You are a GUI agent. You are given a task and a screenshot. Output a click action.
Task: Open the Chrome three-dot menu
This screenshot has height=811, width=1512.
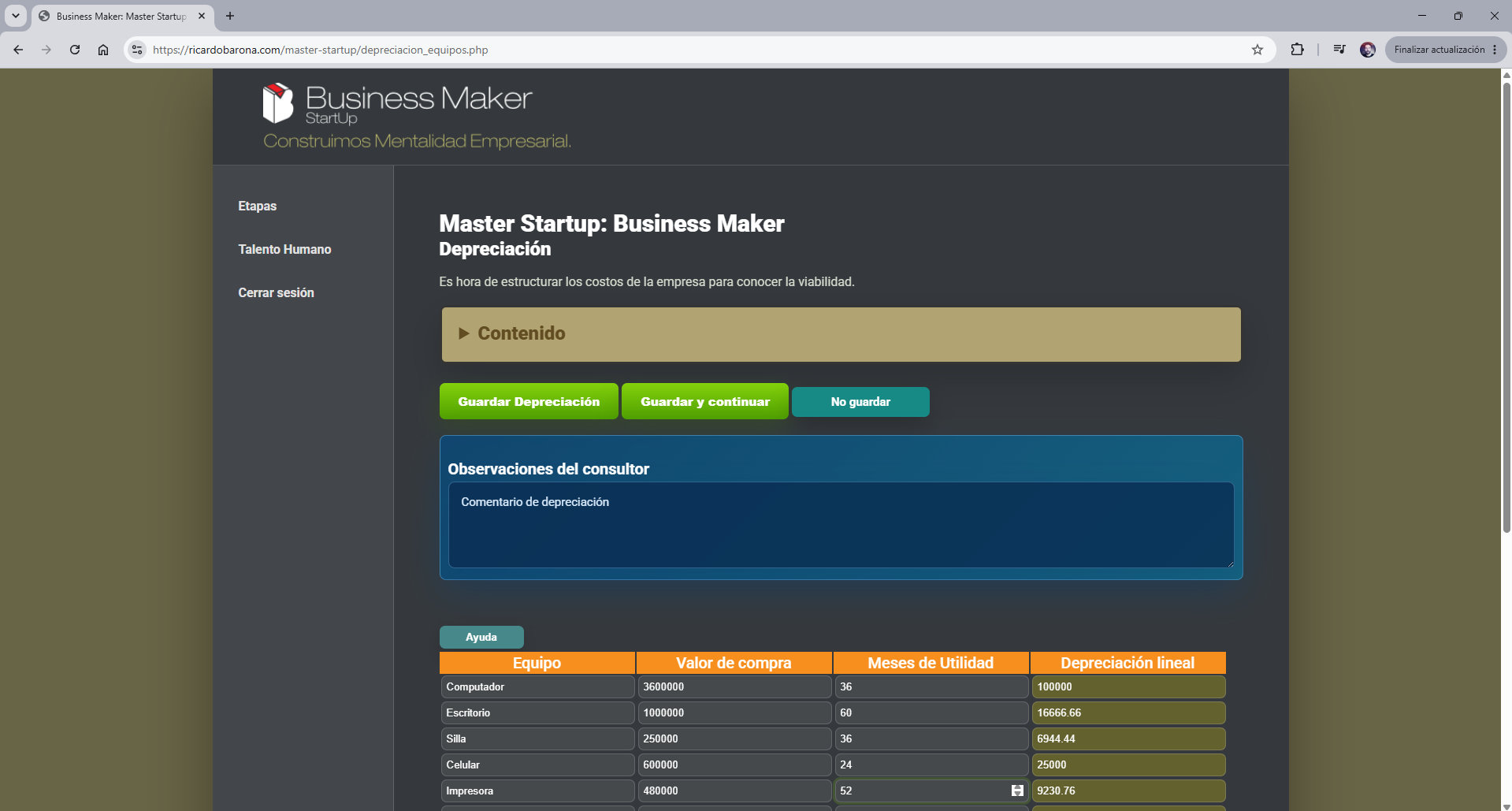[1495, 50]
